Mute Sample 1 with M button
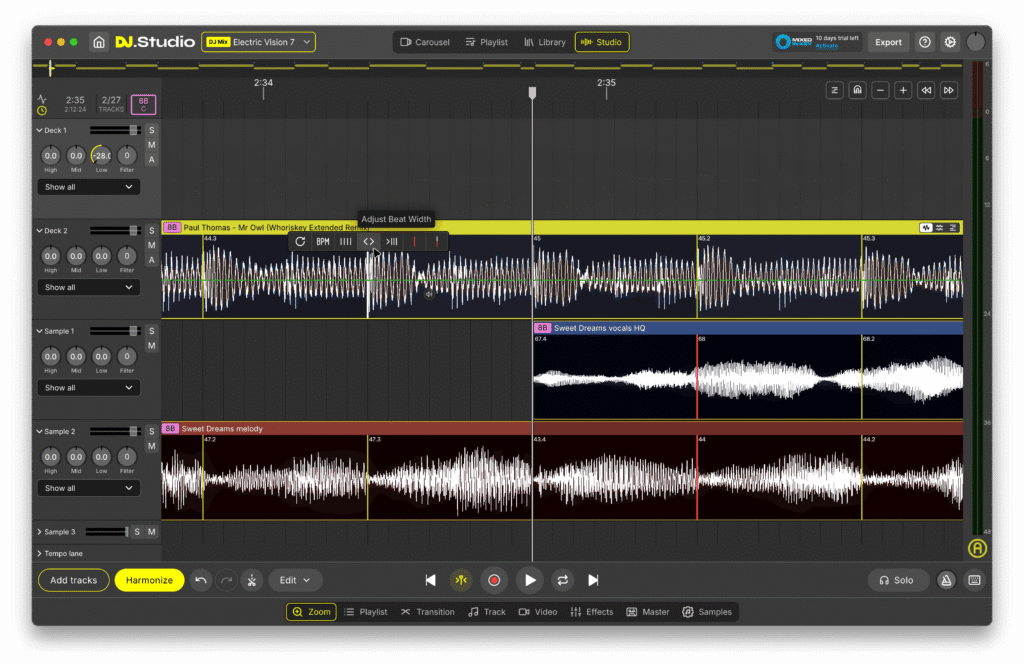The width and height of the screenshot is (1024, 664). coord(152,346)
